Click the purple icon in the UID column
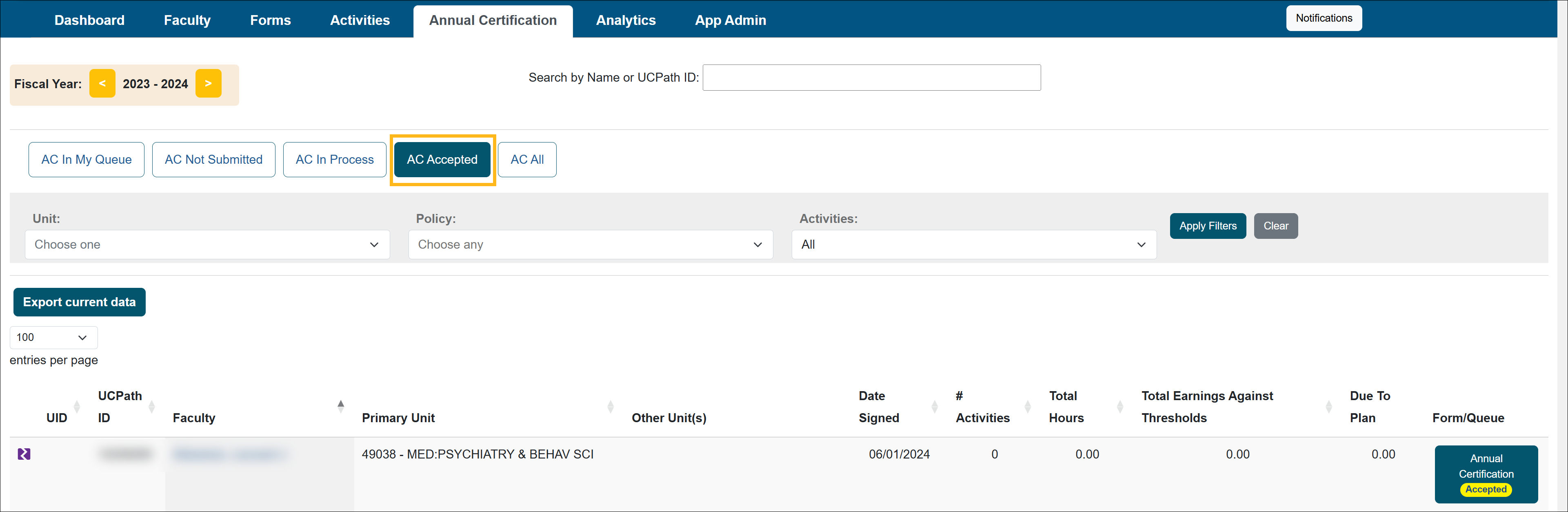The image size is (1568, 512). (24, 454)
